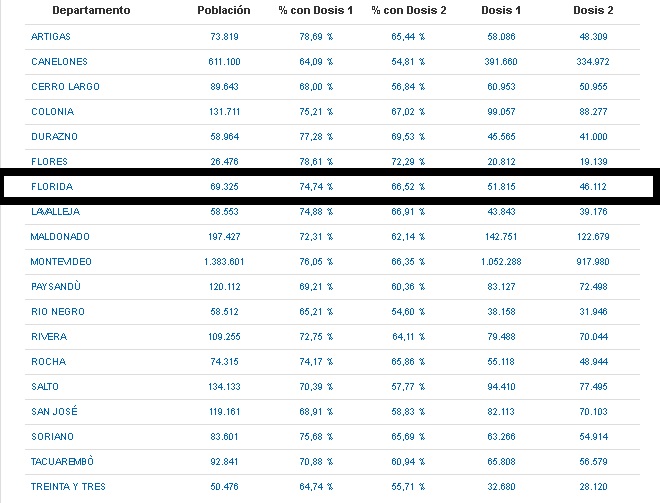Select the PAYSANDÚ department name

click(x=58, y=287)
